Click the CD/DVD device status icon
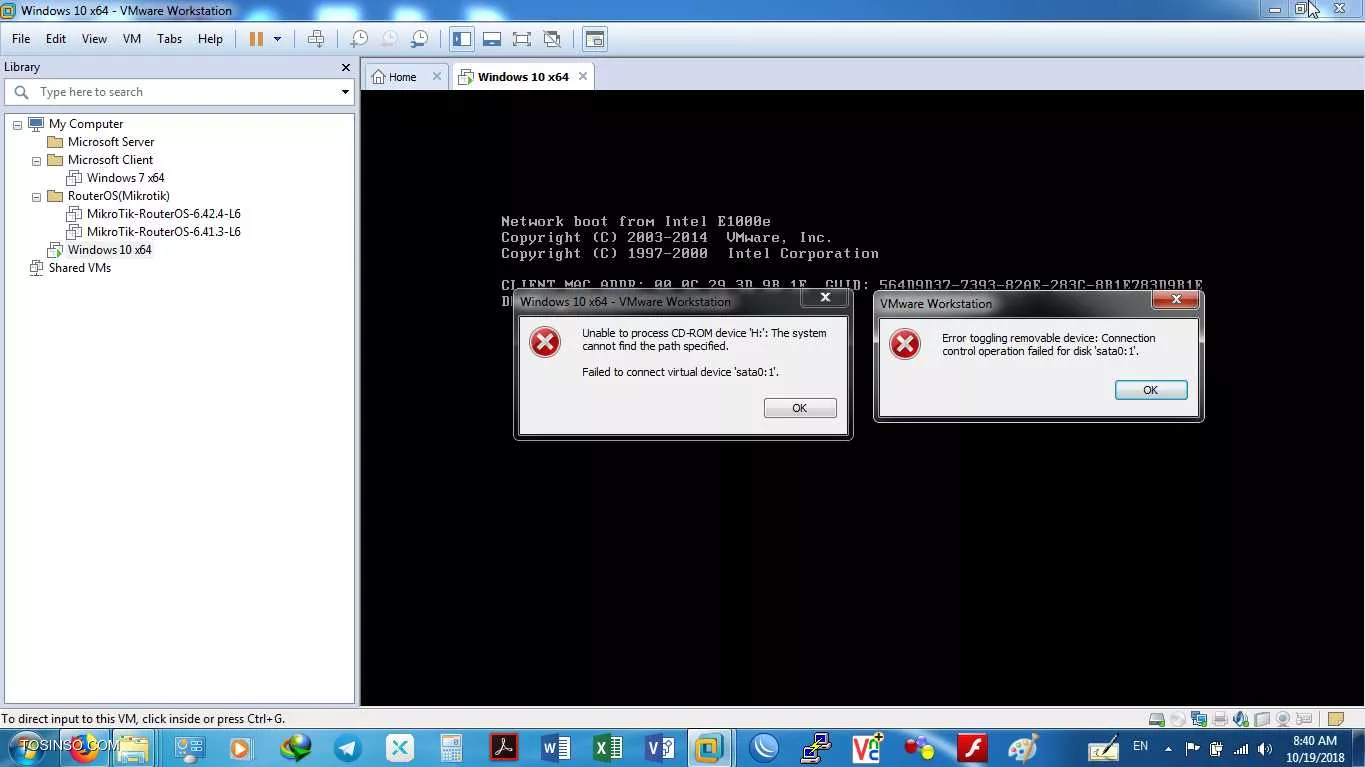 pyautogui.click(x=1178, y=719)
